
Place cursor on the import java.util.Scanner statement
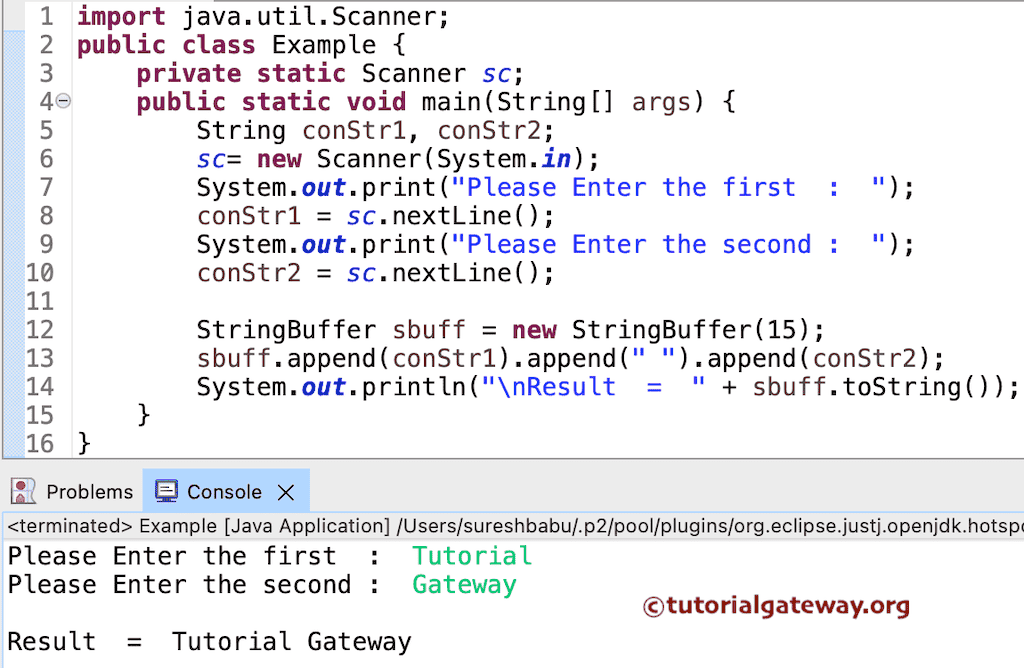tap(260, 16)
